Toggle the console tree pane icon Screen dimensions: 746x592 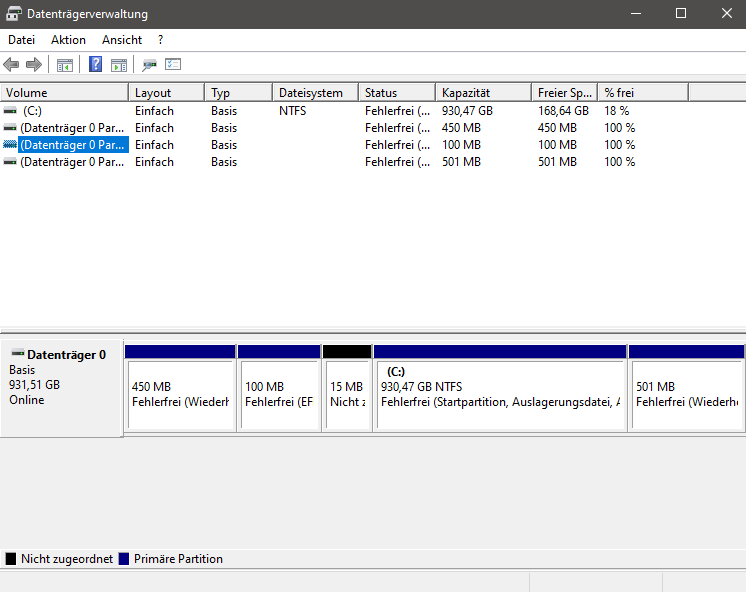point(65,65)
